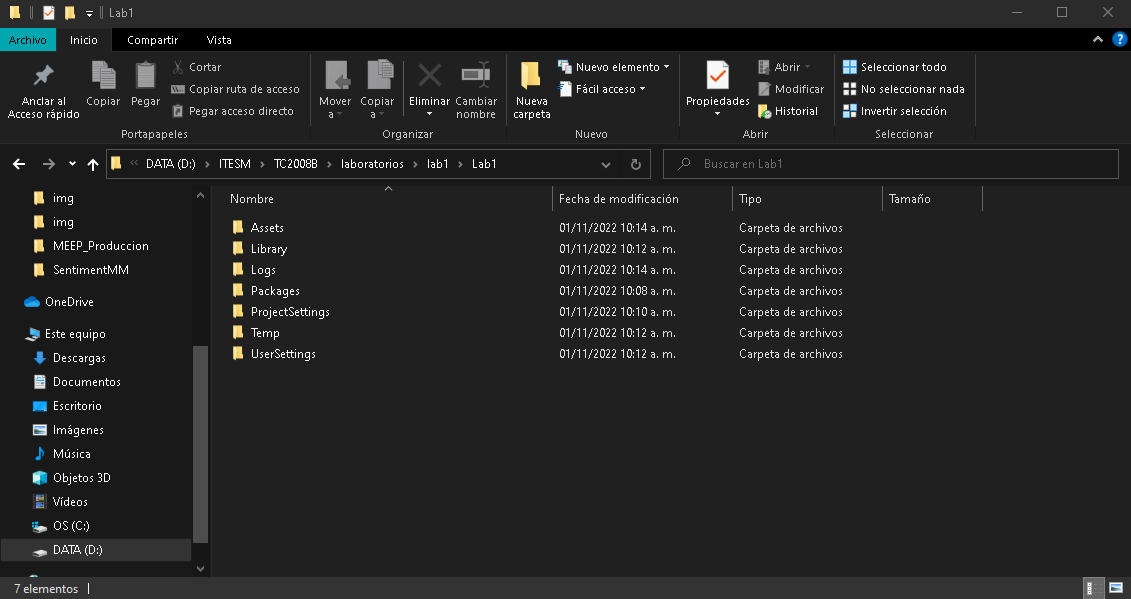Click the Cambiar nombre icon
1131x599 pixels.
[x=476, y=76]
